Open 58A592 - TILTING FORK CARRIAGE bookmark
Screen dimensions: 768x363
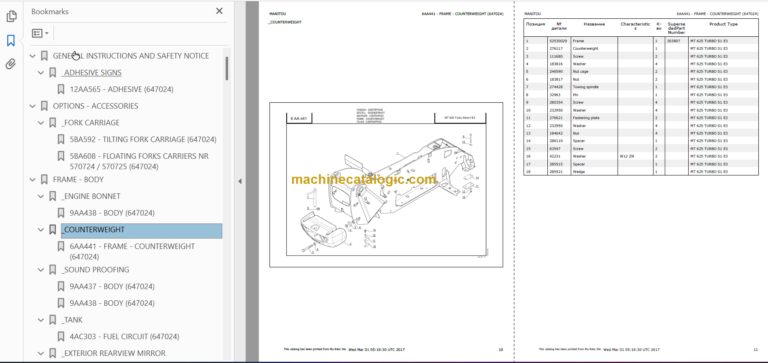pos(143,139)
